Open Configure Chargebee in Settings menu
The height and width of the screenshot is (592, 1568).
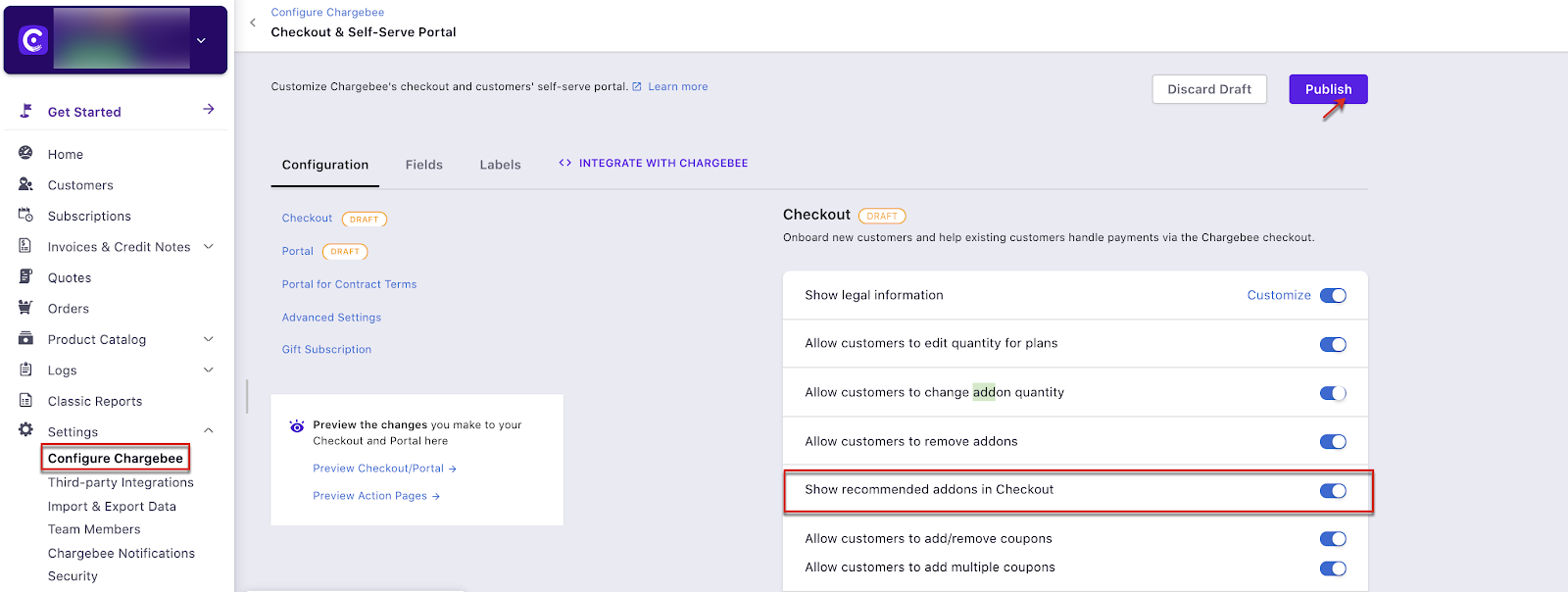[x=116, y=458]
